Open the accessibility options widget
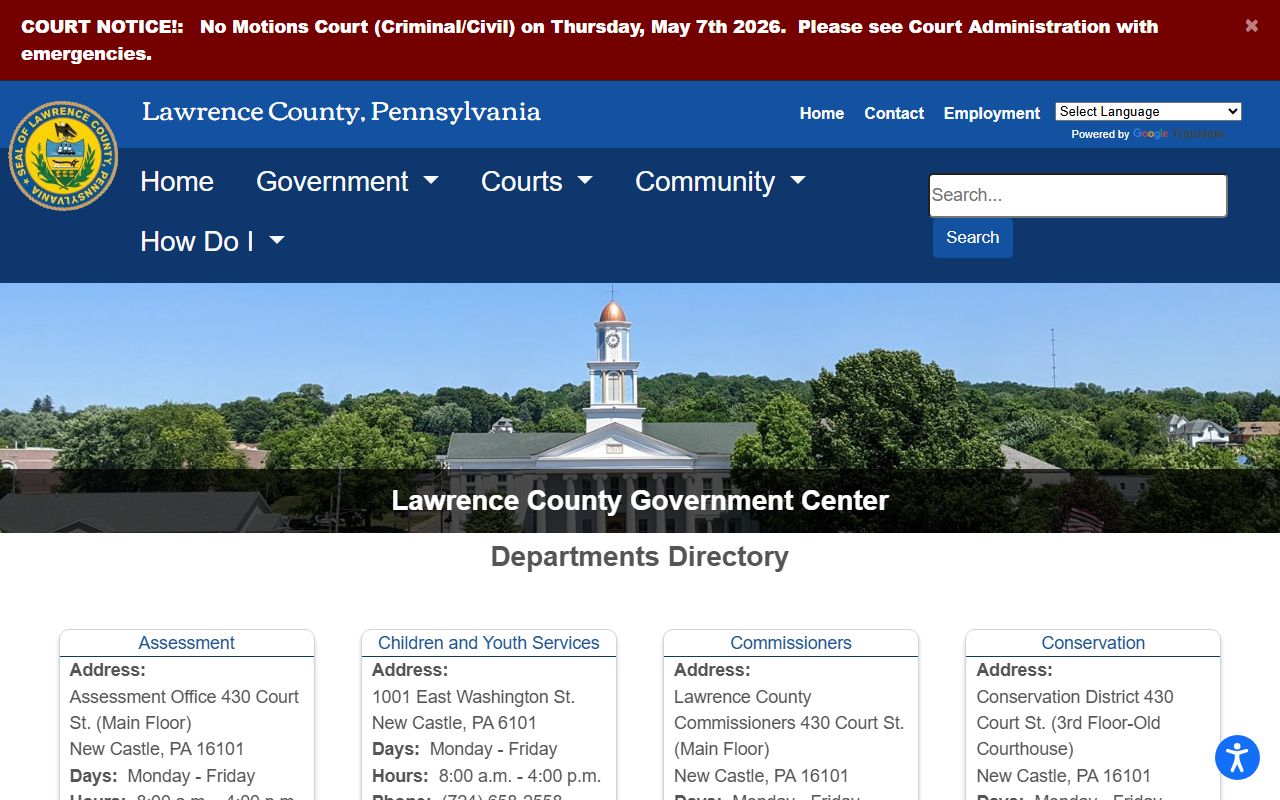The image size is (1280, 800). (1237, 757)
